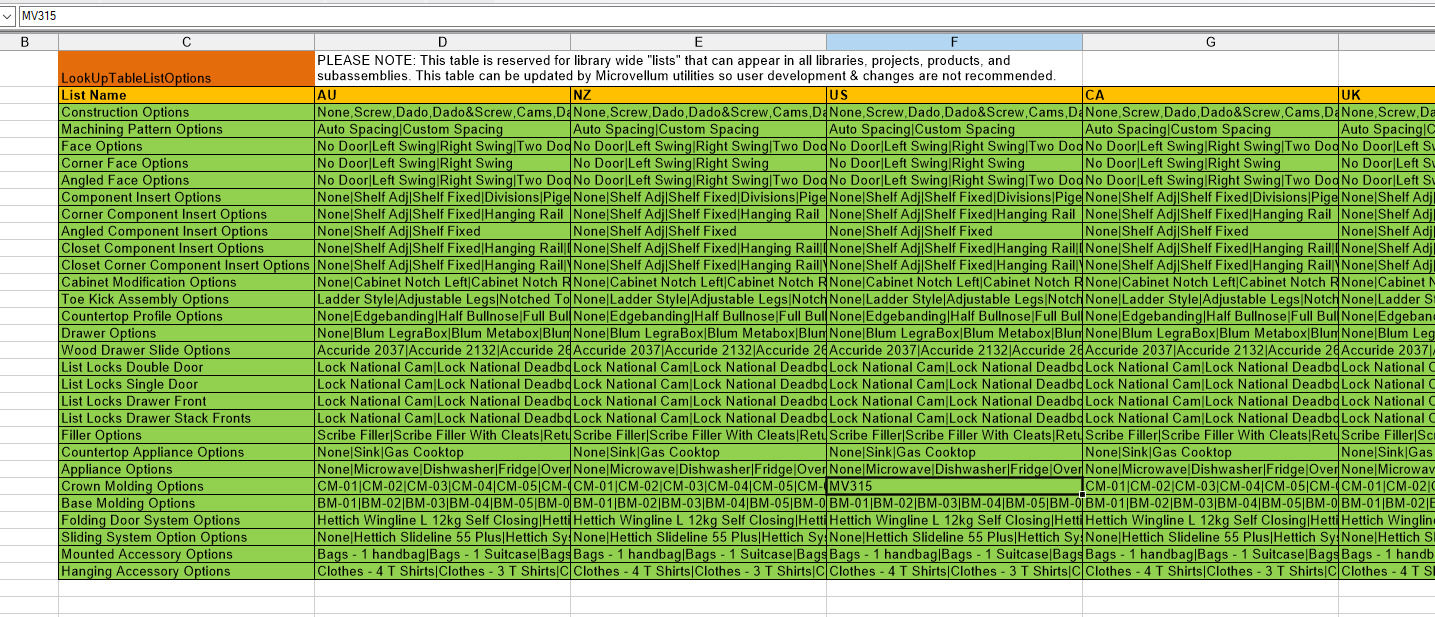Select AU column Toe Kick Ladder Style cell

pos(442,299)
